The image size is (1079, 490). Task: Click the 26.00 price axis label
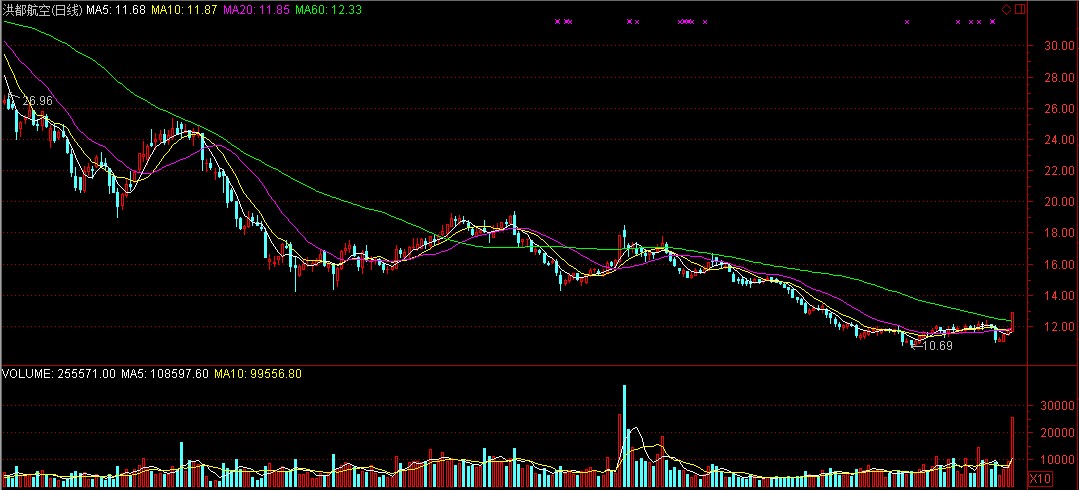(1058, 109)
